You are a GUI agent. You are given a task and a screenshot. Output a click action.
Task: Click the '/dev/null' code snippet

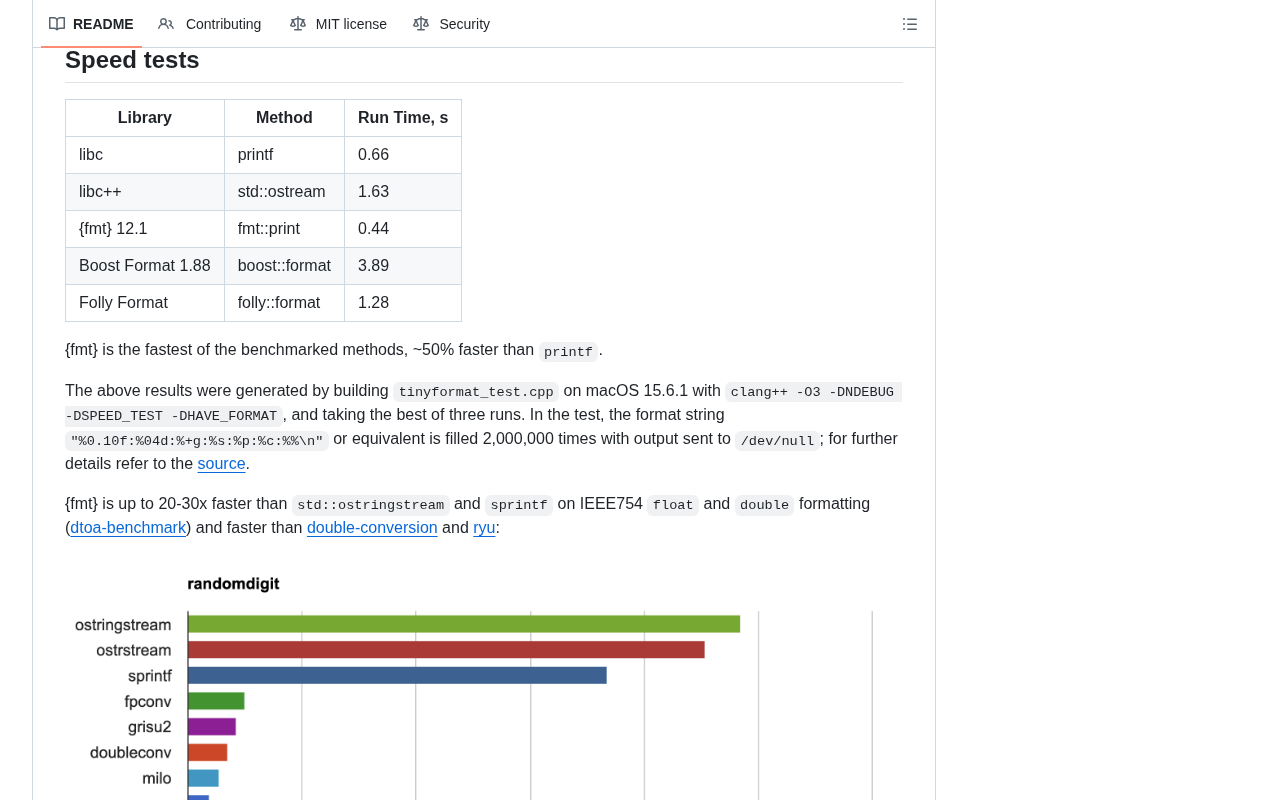777,441
